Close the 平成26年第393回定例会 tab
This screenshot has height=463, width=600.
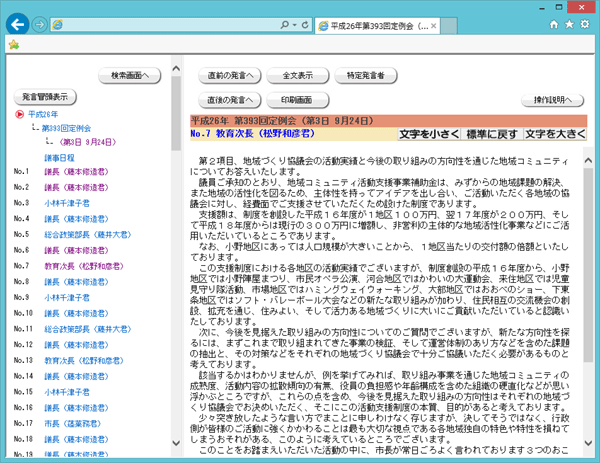coord(433,26)
